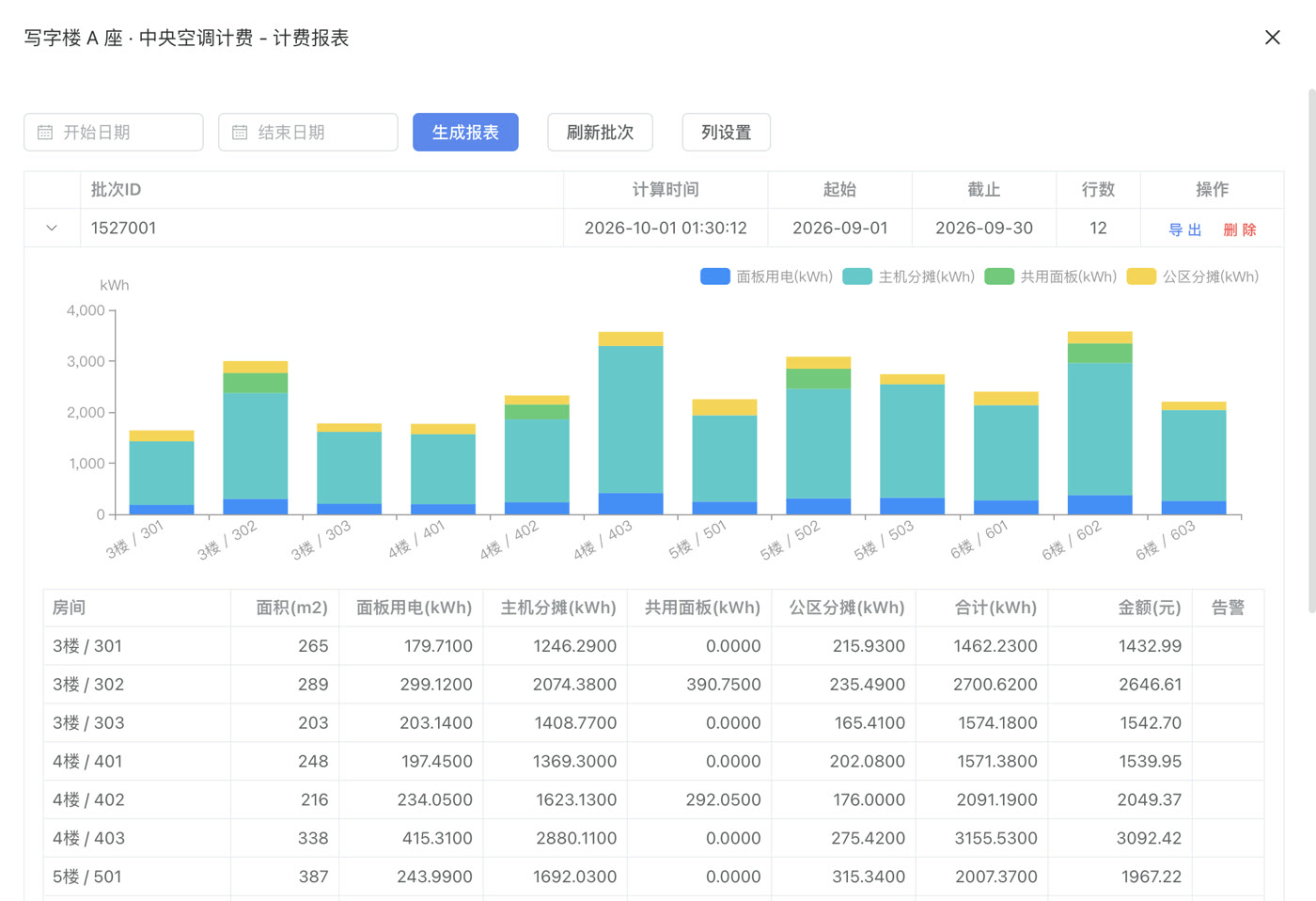Click the 房间 column header
Screen dimensions: 1316x901
click(x=137, y=608)
